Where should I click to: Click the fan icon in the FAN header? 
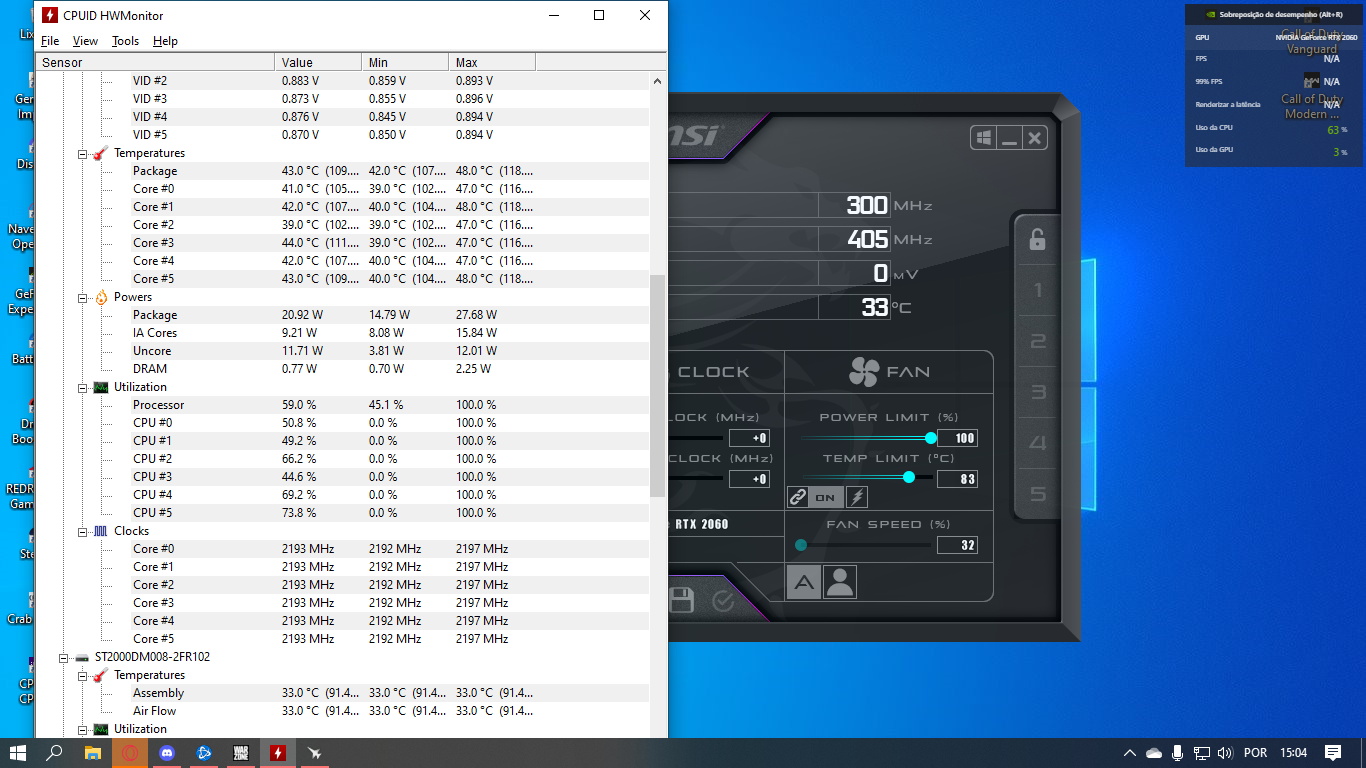864,372
